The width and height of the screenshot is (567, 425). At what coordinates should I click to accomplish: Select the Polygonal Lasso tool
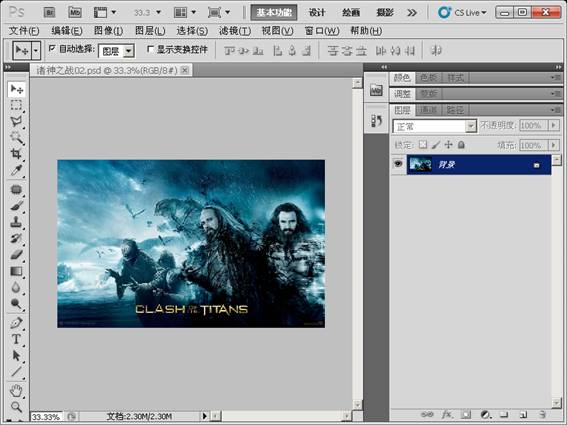coord(16,121)
